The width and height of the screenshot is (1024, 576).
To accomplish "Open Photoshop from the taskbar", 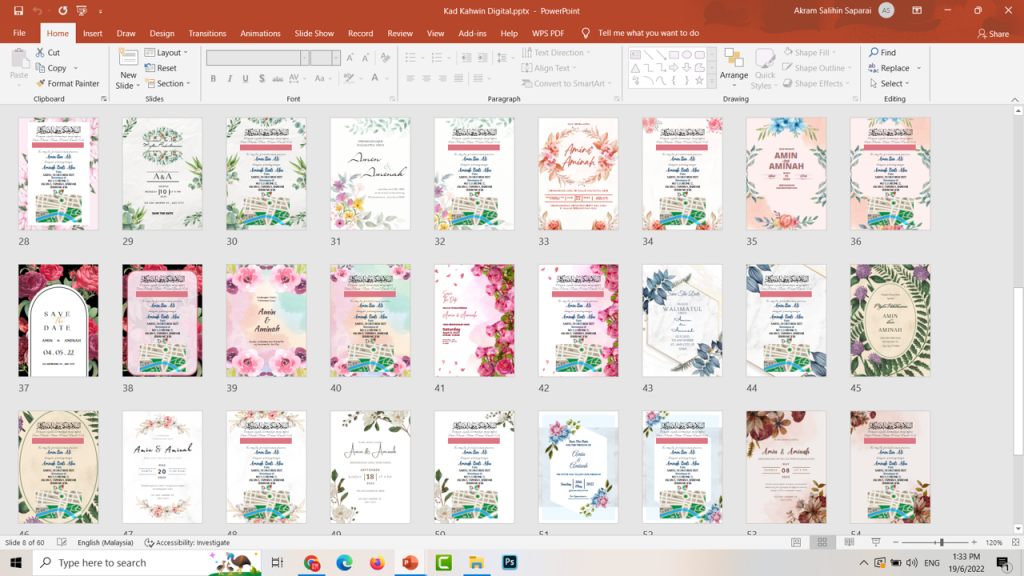I will pos(509,562).
